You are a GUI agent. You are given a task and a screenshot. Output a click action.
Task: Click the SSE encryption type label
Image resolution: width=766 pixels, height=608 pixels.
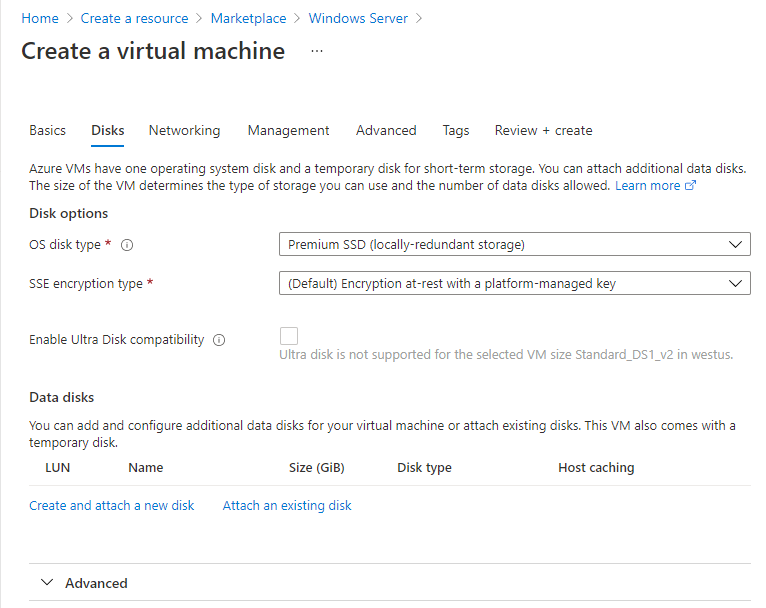pos(86,284)
